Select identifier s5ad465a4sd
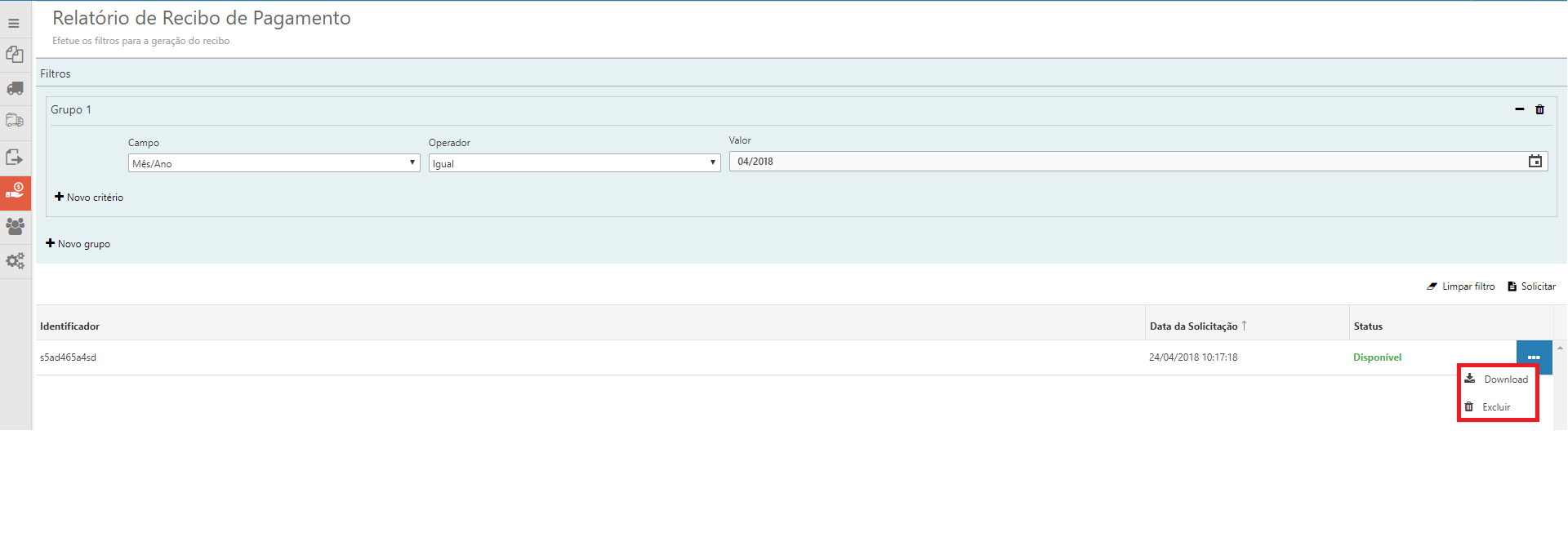1568x546 pixels. [68, 357]
